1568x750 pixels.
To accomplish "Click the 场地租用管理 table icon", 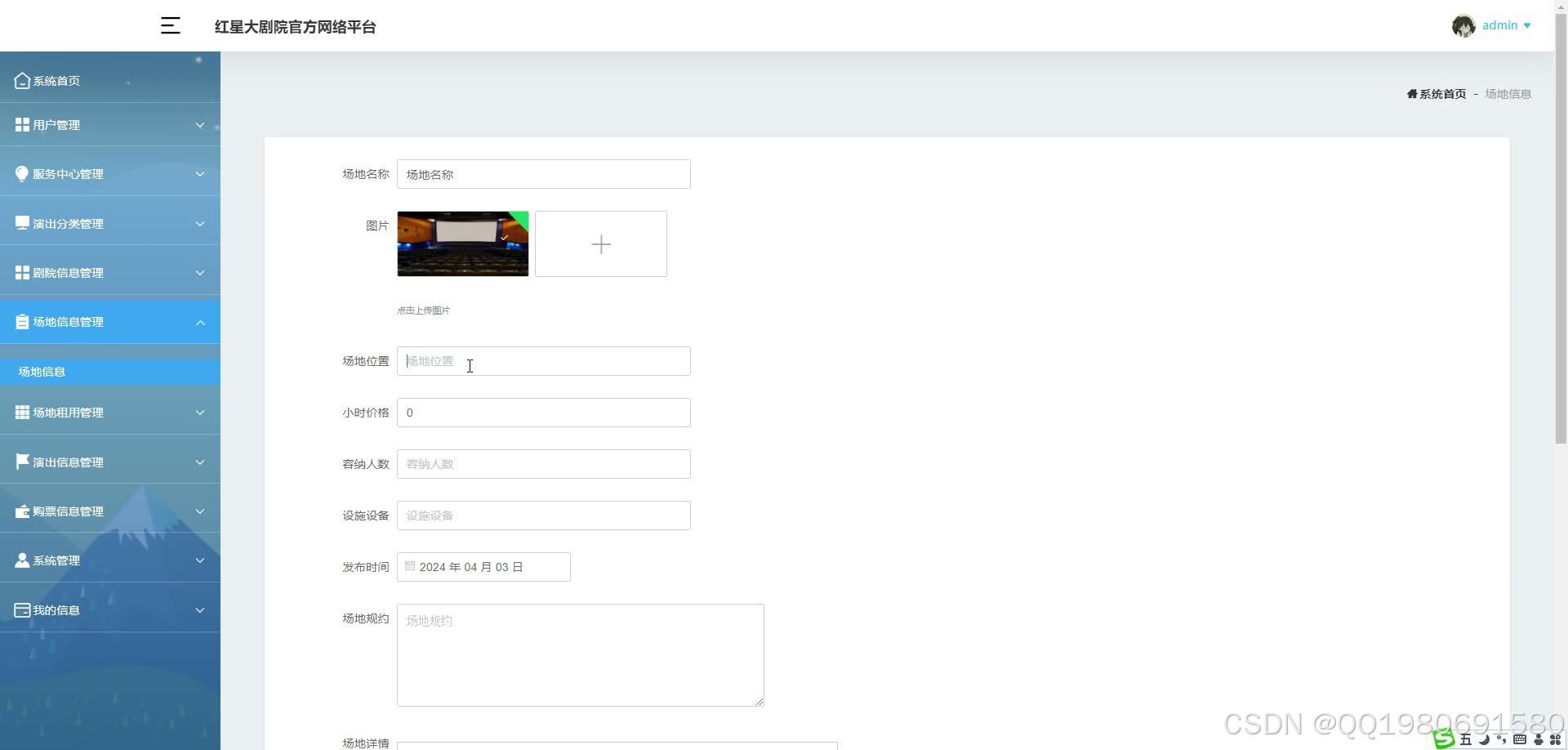I will (22, 412).
